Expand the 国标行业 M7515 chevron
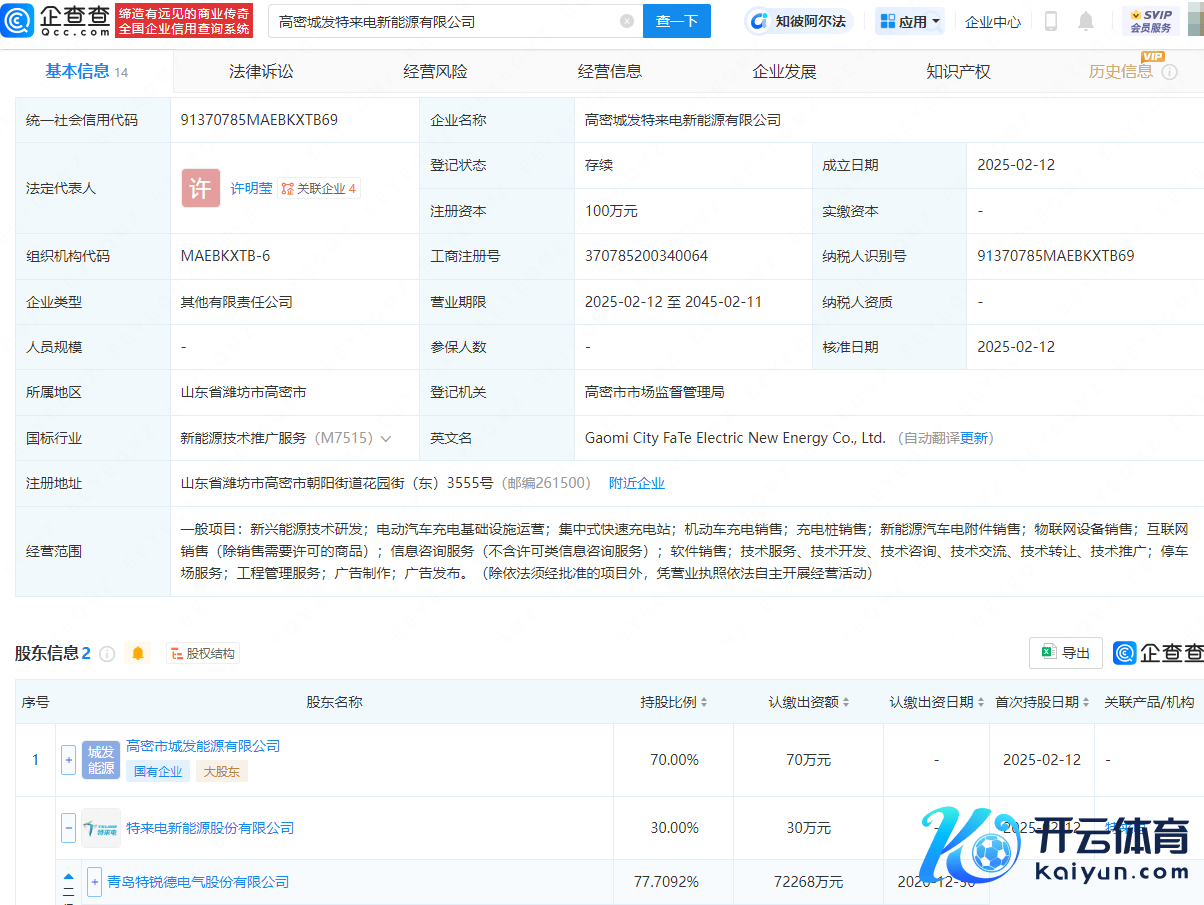This screenshot has height=905, width=1204. 386,438
